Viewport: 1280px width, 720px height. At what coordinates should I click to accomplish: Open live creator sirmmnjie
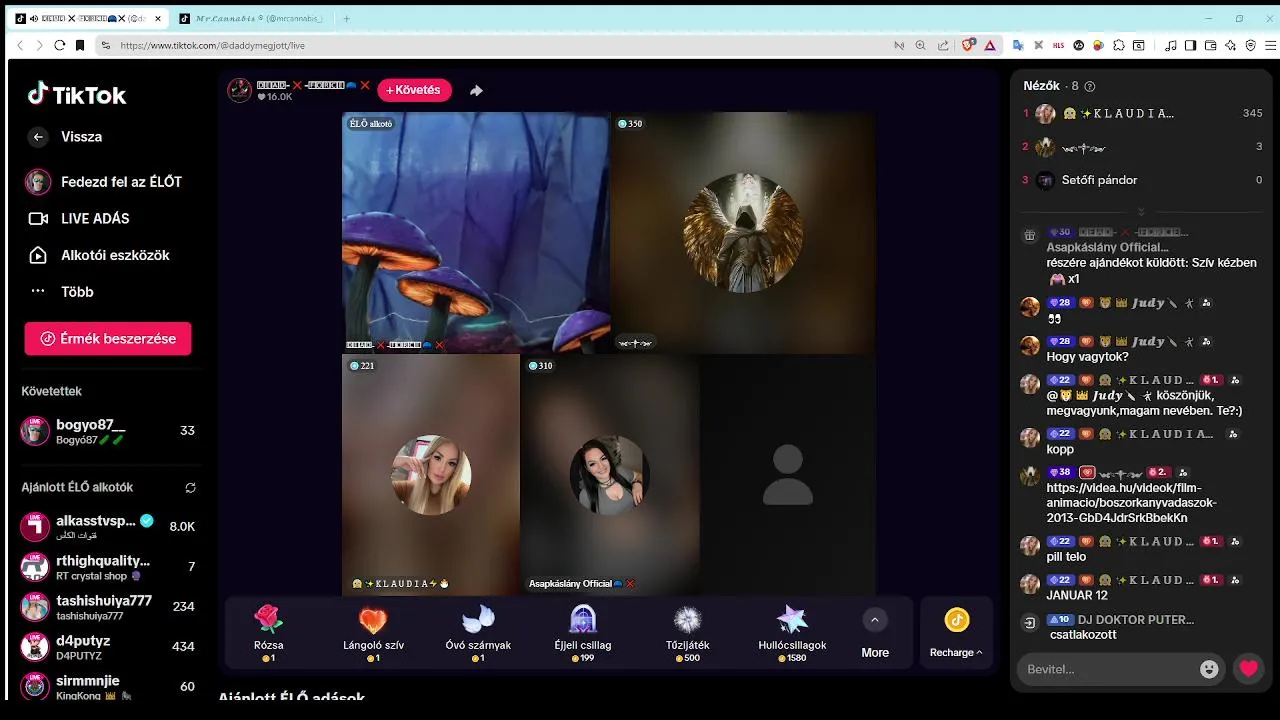tap(108, 687)
